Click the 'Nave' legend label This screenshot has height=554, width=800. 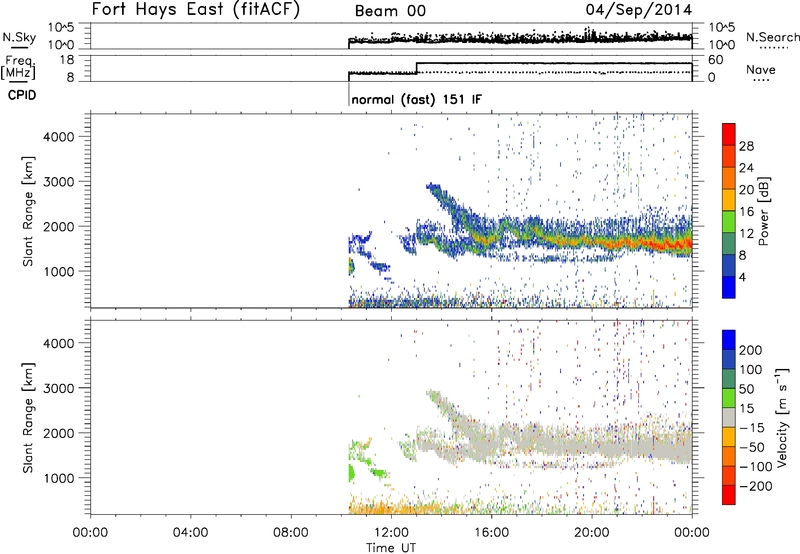[760, 69]
